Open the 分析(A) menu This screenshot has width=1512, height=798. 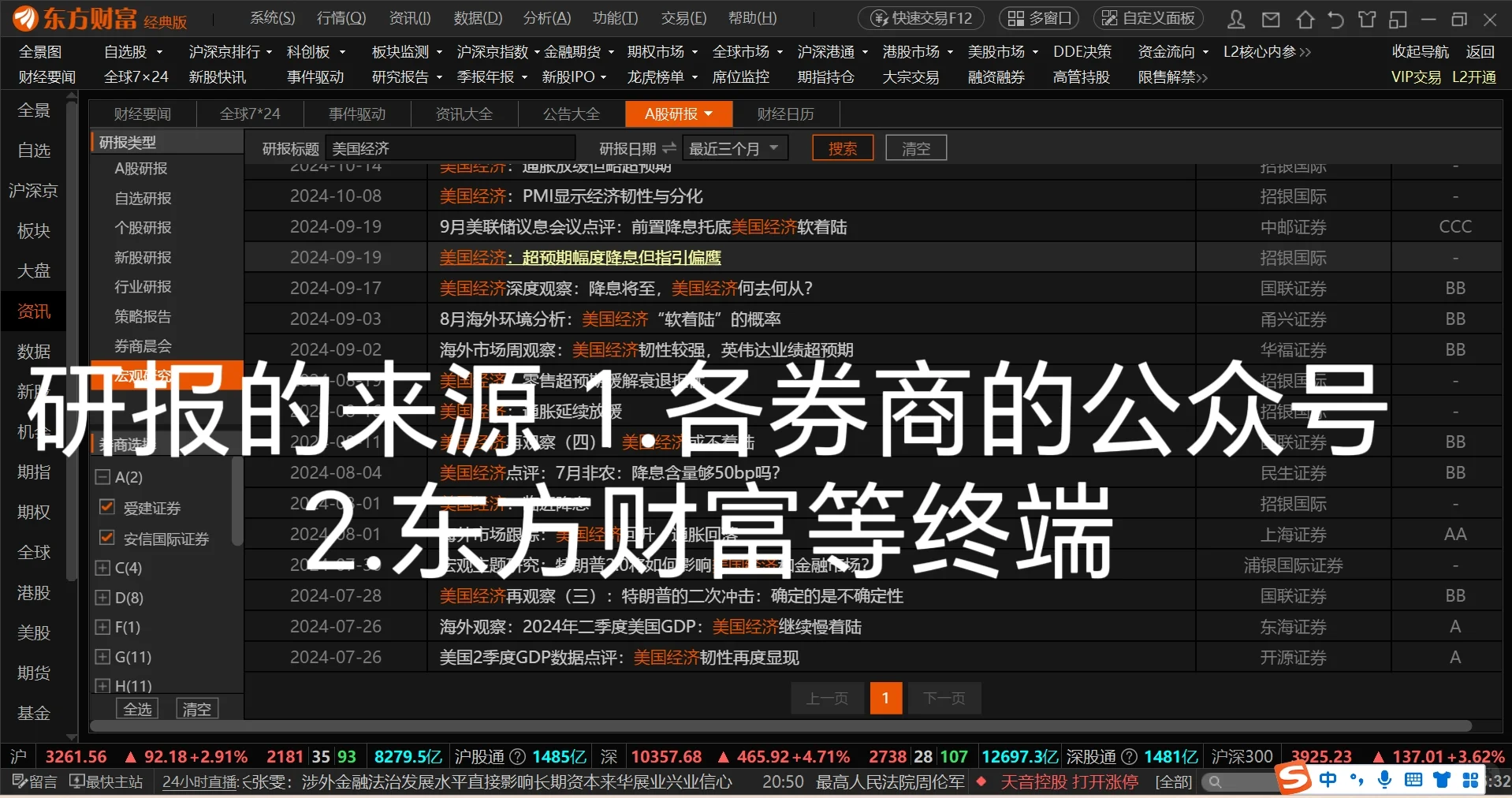pos(547,18)
